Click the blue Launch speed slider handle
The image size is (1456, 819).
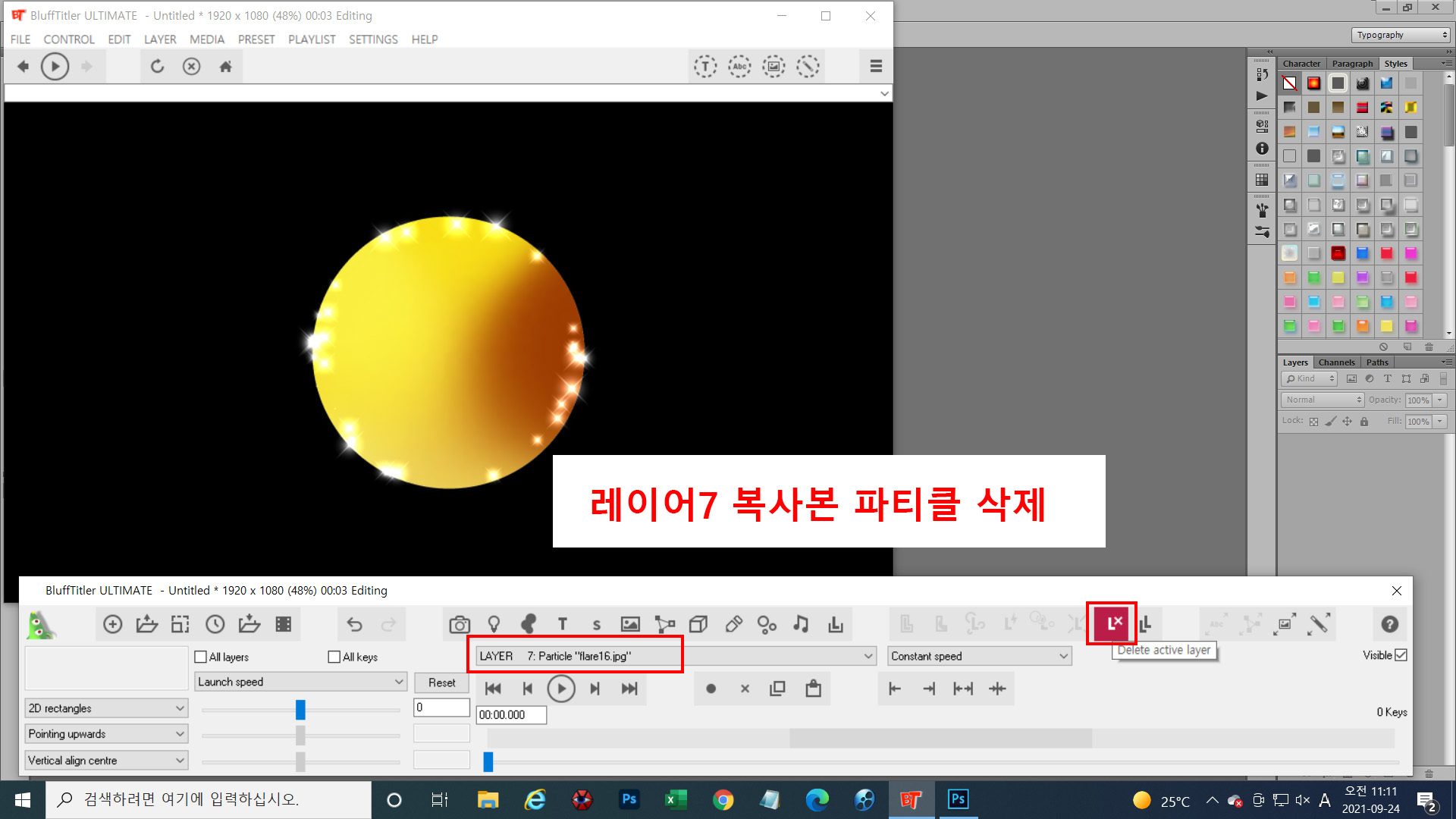click(x=300, y=709)
